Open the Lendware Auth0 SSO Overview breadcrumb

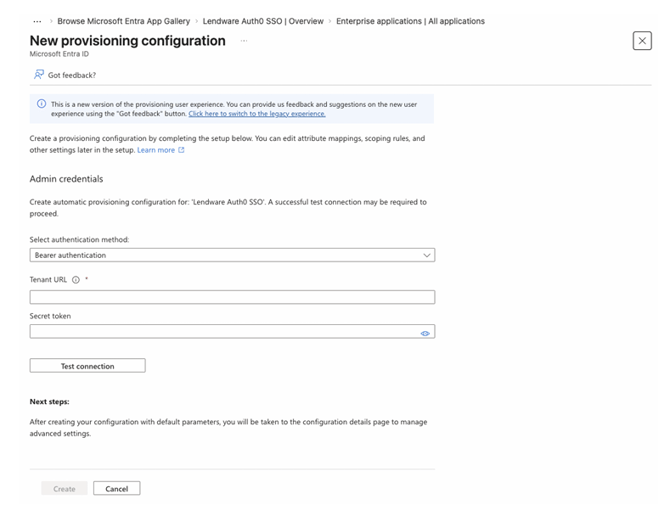(x=263, y=21)
